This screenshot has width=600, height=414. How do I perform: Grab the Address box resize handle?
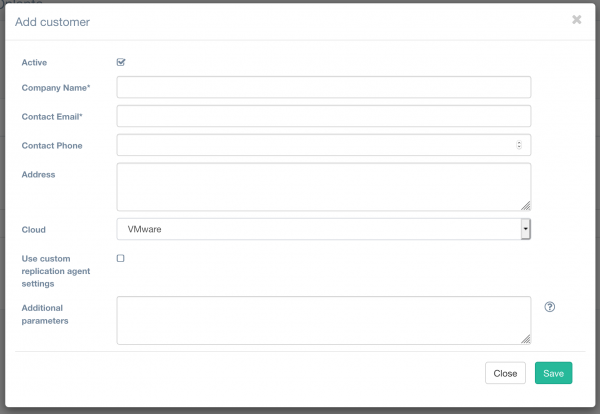[x=526, y=206]
